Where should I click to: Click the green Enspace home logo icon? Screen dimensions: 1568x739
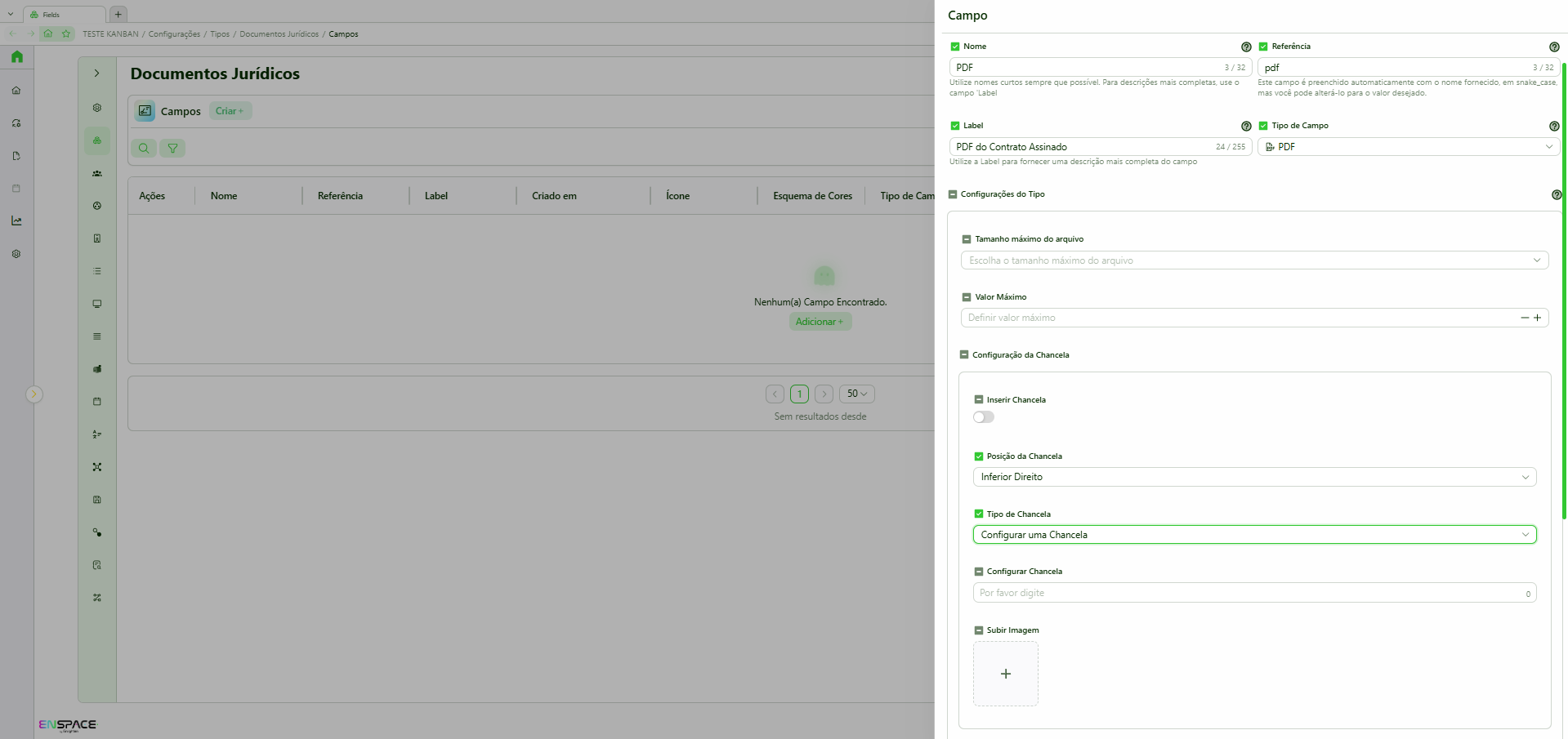17,57
